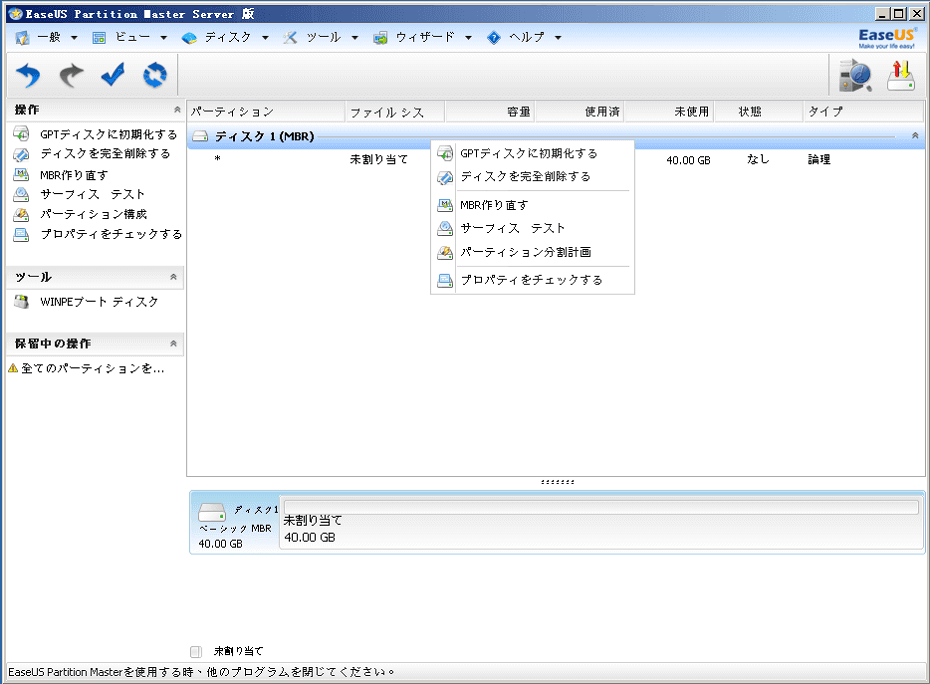Choose パーティション分割計画 in the context menu

[x=525, y=252]
